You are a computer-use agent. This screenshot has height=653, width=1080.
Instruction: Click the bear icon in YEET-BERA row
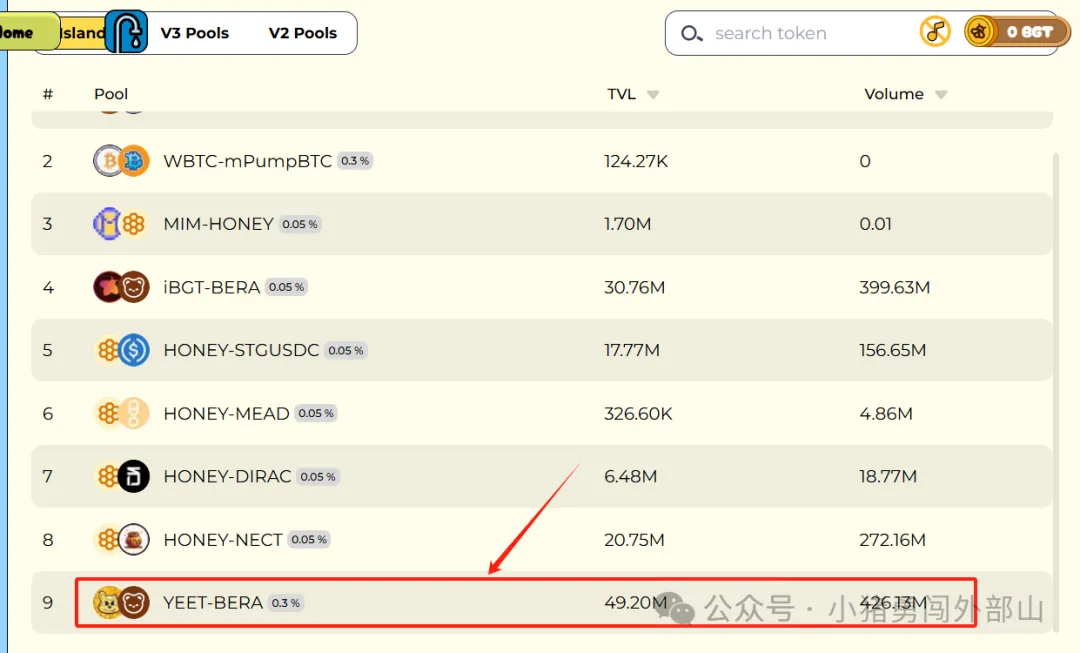134,603
